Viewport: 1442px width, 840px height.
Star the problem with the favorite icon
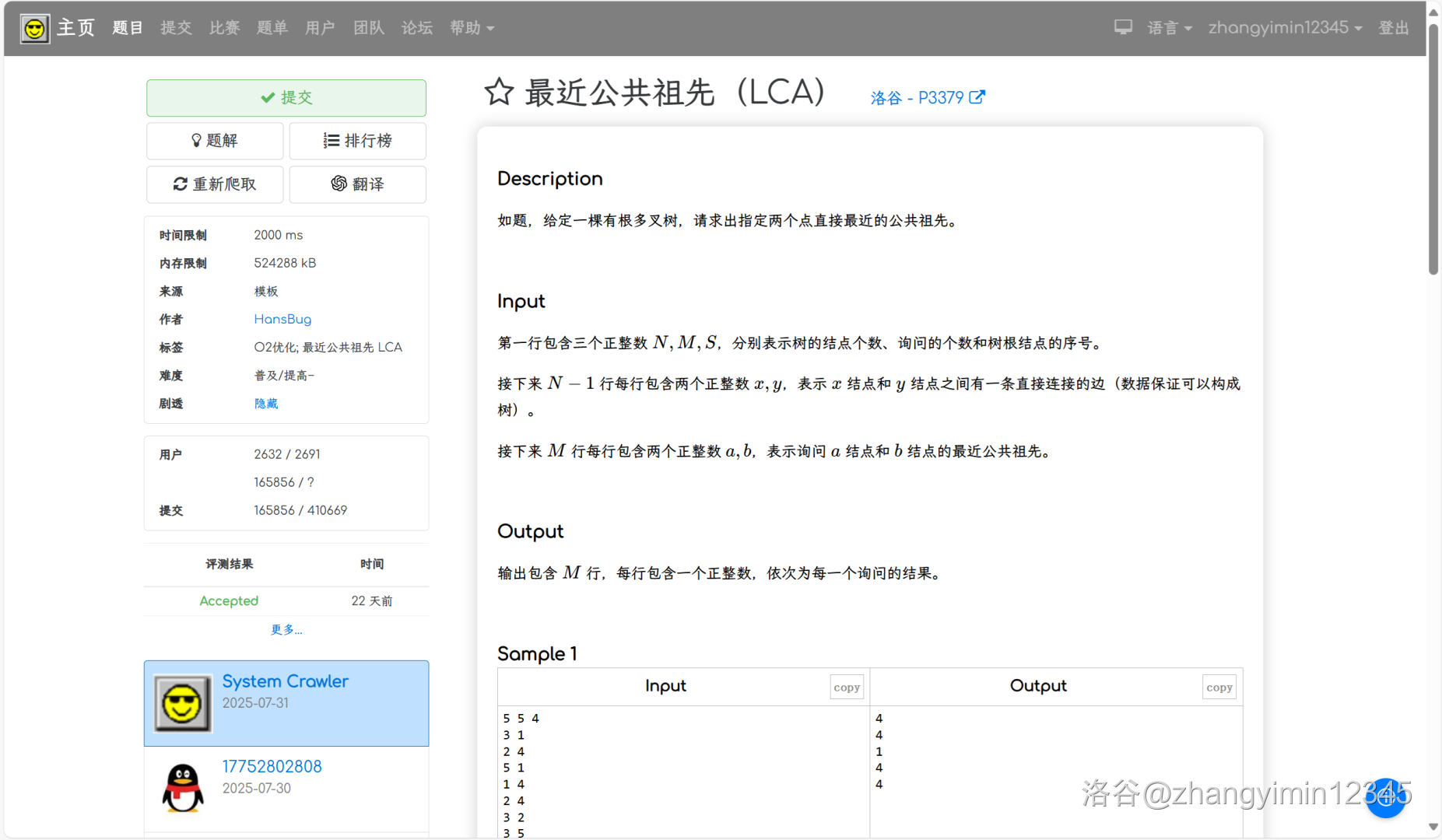coord(499,92)
